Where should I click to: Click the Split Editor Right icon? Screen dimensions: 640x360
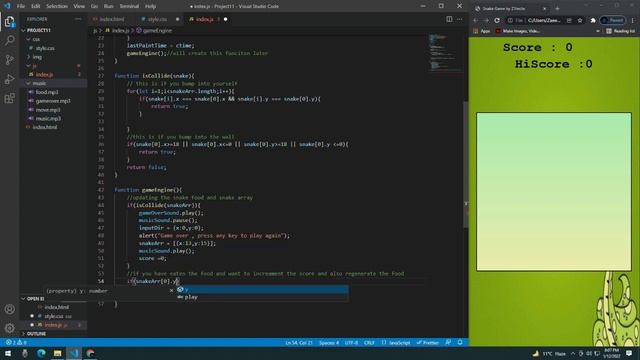click(449, 19)
